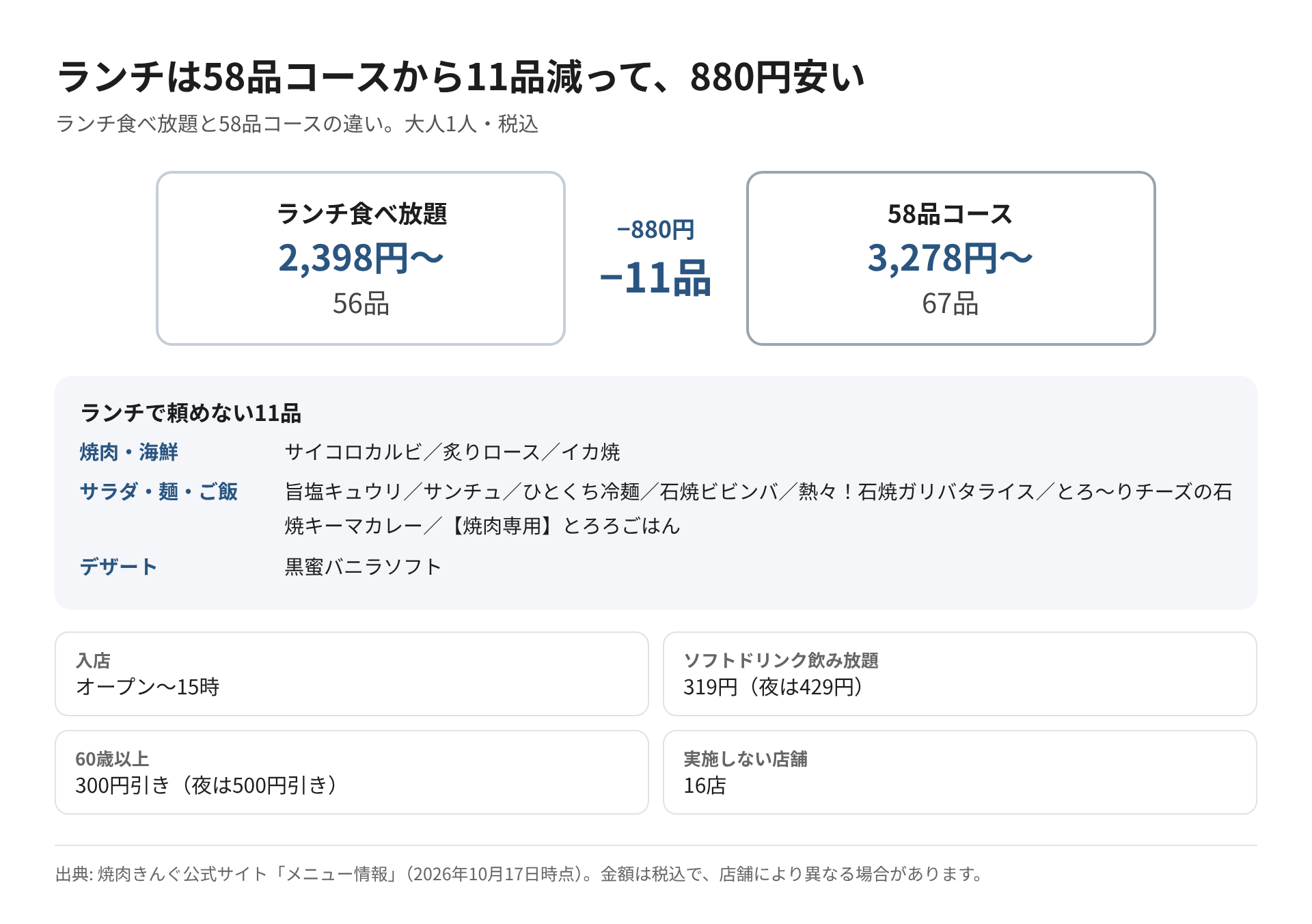Click the サイコロカルビ／炙りロース／イカ焼 line
Screen dimensions: 1312x924
tap(452, 452)
